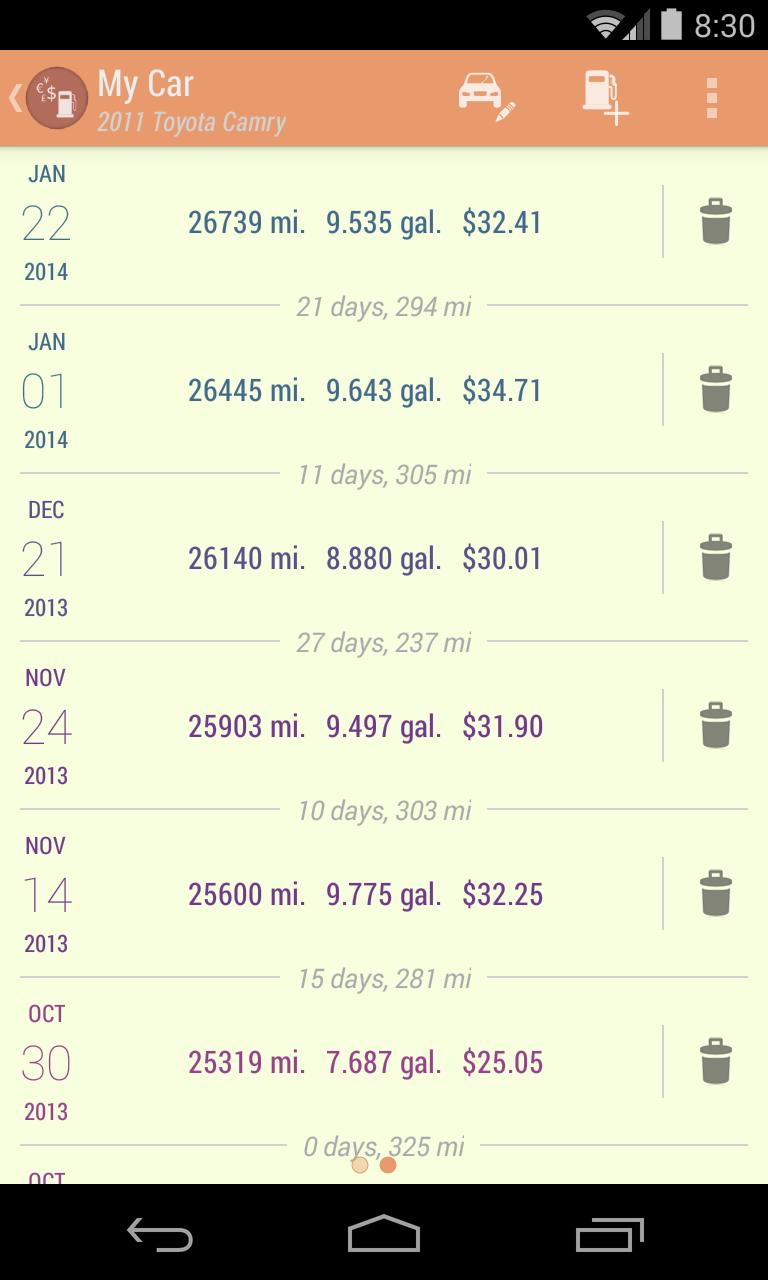
Task: Delete the Nov 14 2013 fill-up
Action: pos(715,894)
